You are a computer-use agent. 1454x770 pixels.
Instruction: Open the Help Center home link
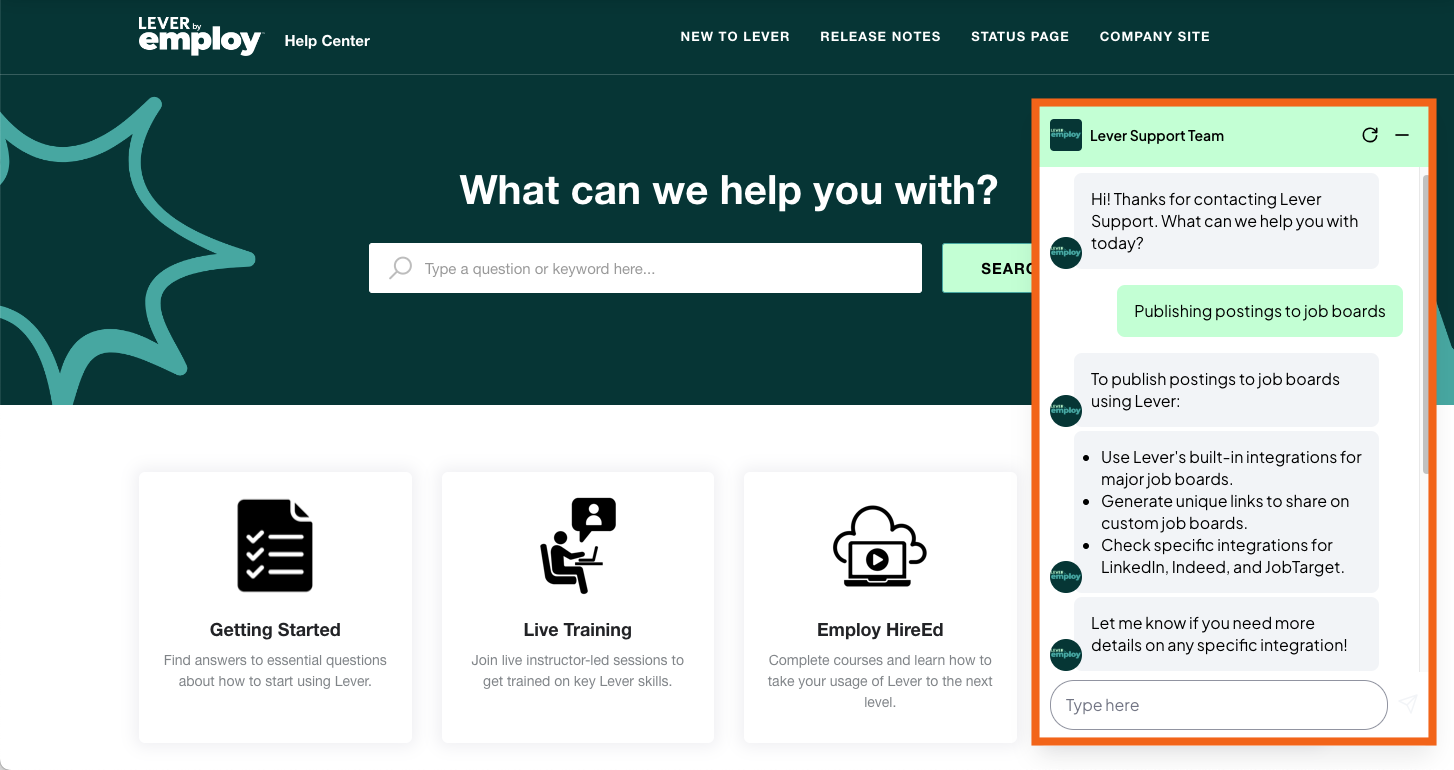click(327, 41)
